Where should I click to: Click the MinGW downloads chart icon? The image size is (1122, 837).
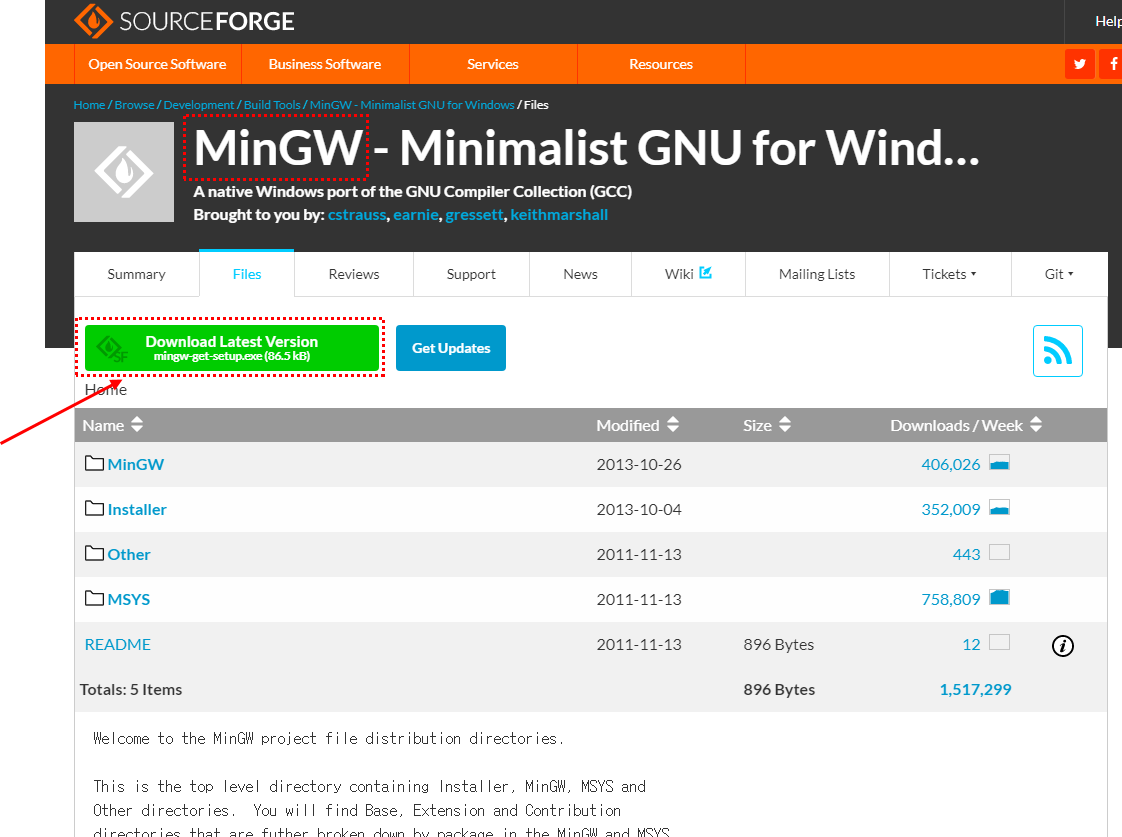point(1000,463)
